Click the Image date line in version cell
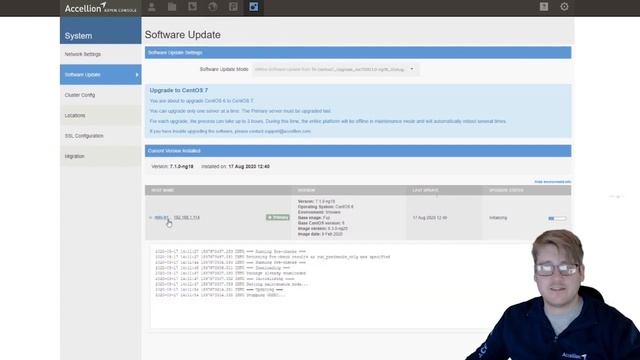 point(320,234)
